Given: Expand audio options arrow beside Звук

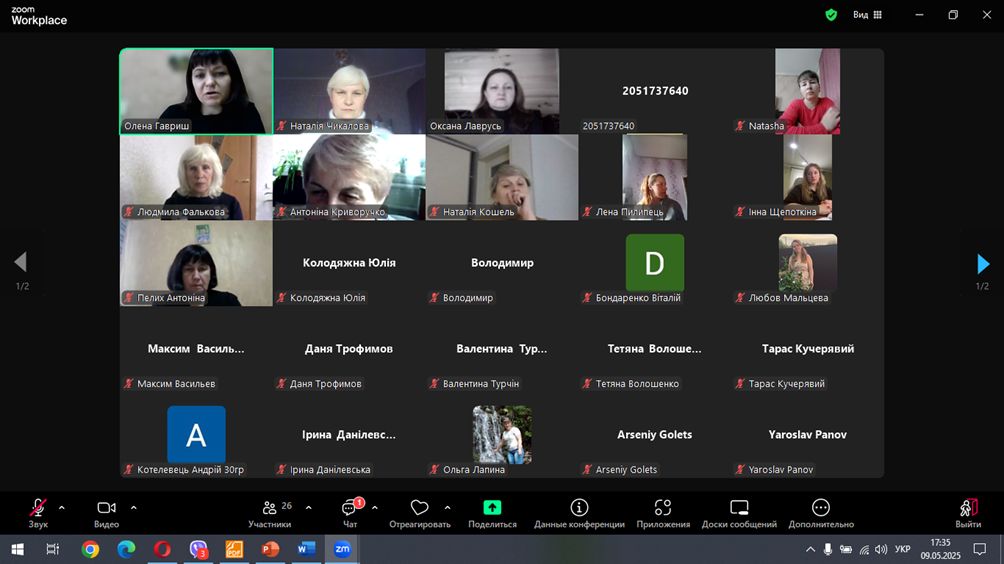Looking at the screenshot, I should click(62, 507).
